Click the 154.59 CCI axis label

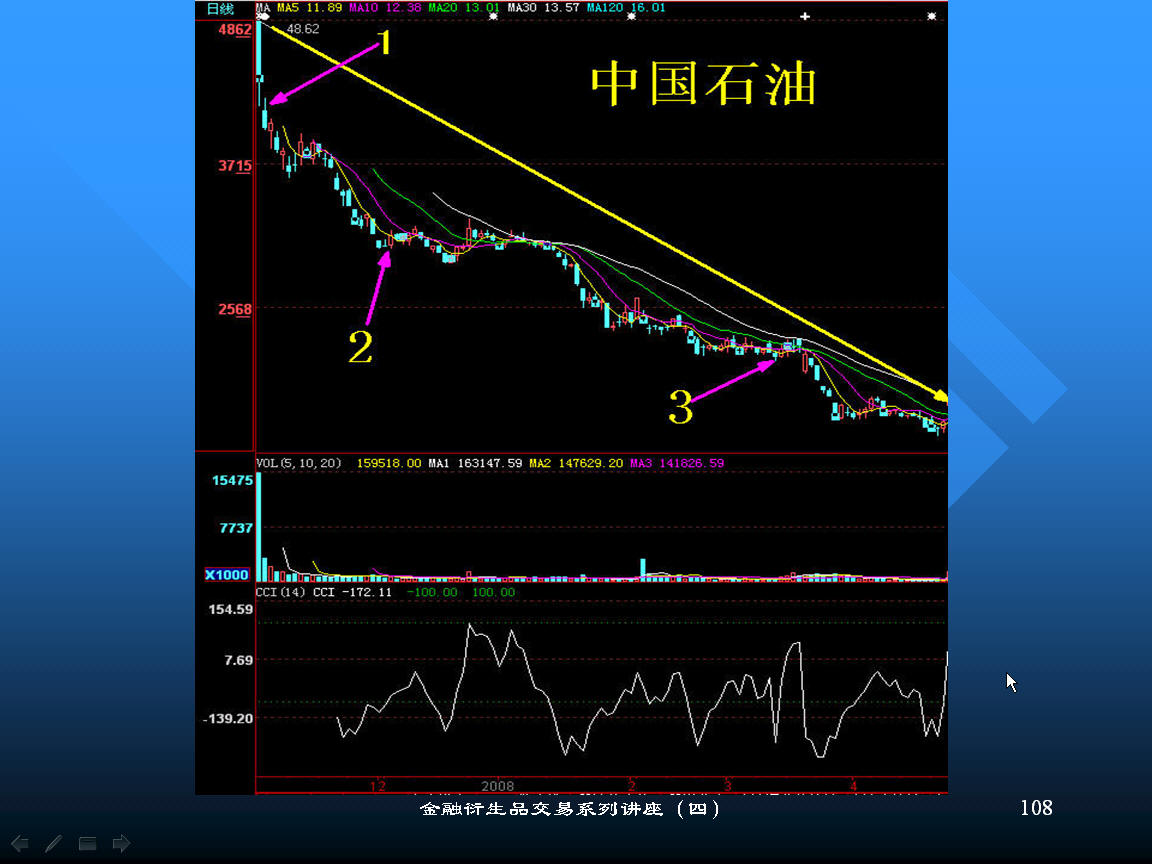[x=231, y=609]
